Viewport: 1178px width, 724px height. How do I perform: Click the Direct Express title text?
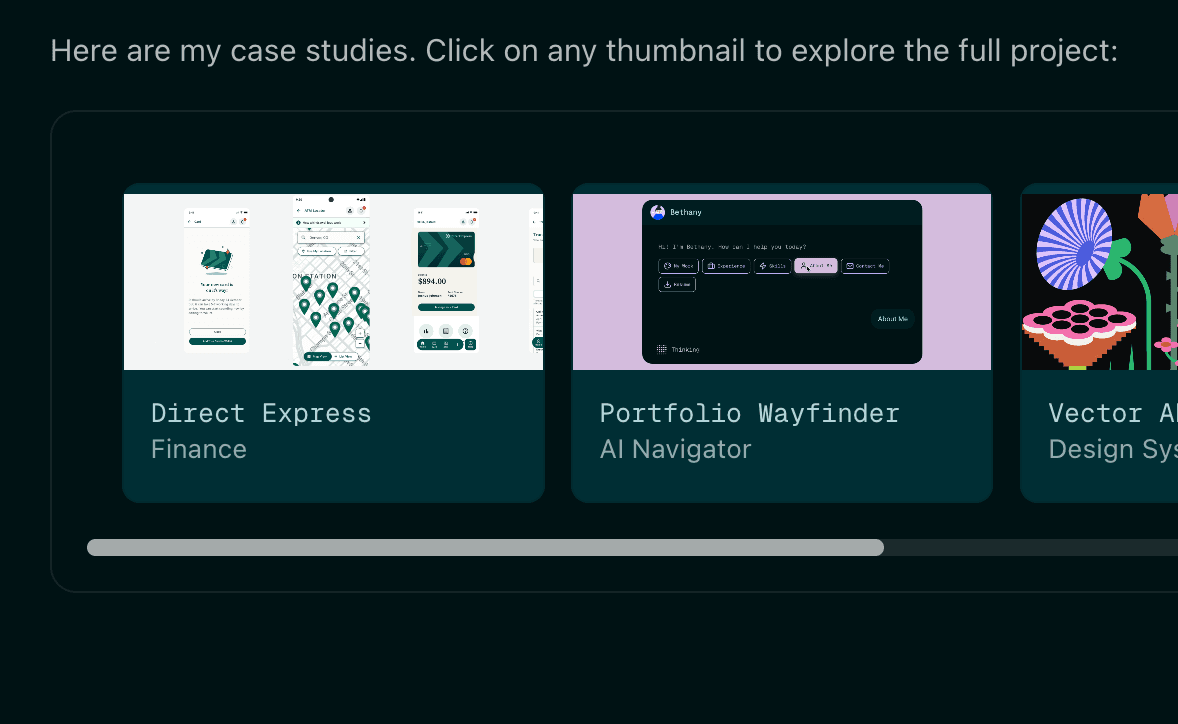point(261,413)
